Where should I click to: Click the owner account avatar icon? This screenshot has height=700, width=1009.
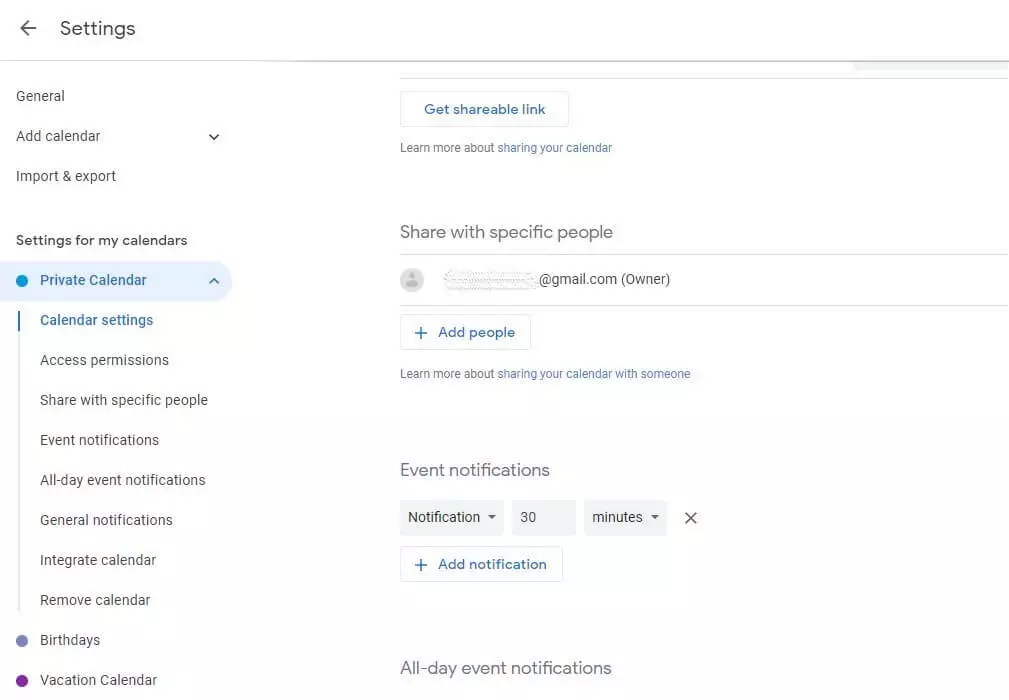pyautogui.click(x=412, y=280)
